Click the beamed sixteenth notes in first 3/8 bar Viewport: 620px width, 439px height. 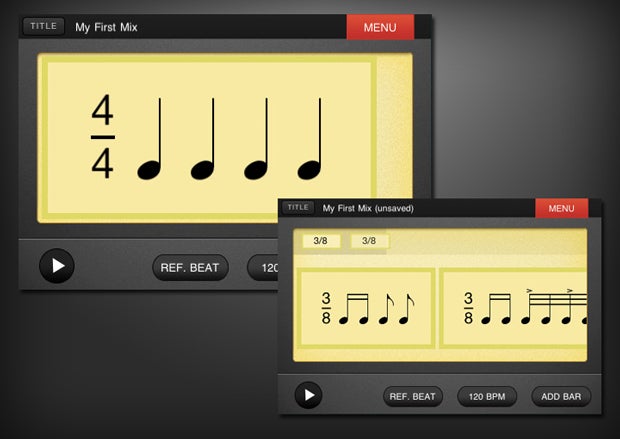pyautogui.click(x=354, y=309)
